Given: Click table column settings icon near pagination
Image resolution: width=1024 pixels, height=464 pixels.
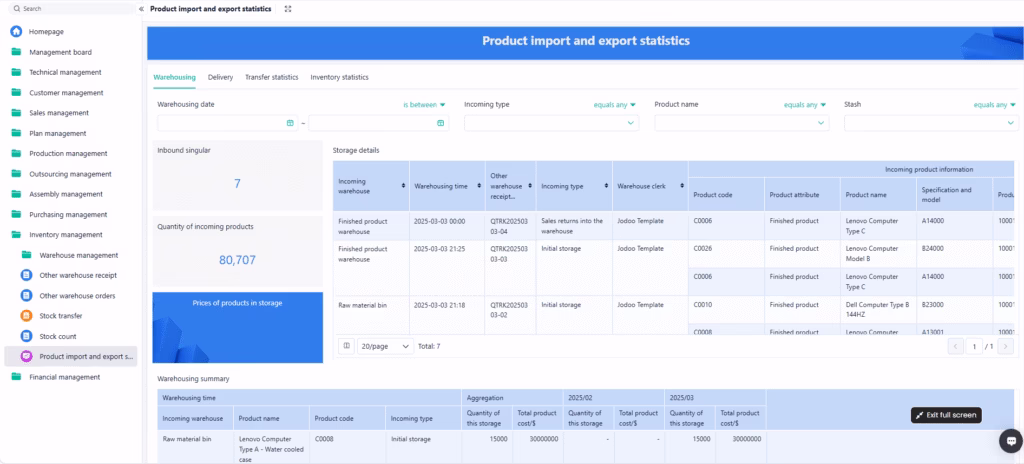Looking at the screenshot, I should point(346,346).
